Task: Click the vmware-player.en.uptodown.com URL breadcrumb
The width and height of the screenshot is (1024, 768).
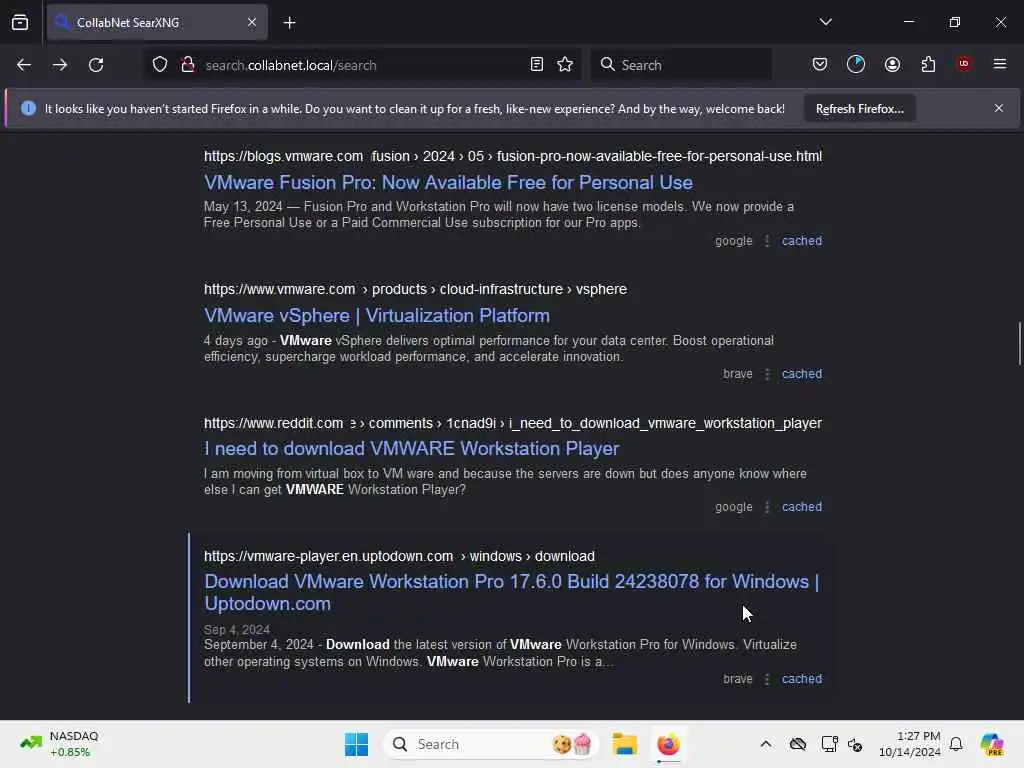Action: pyautogui.click(x=399, y=556)
